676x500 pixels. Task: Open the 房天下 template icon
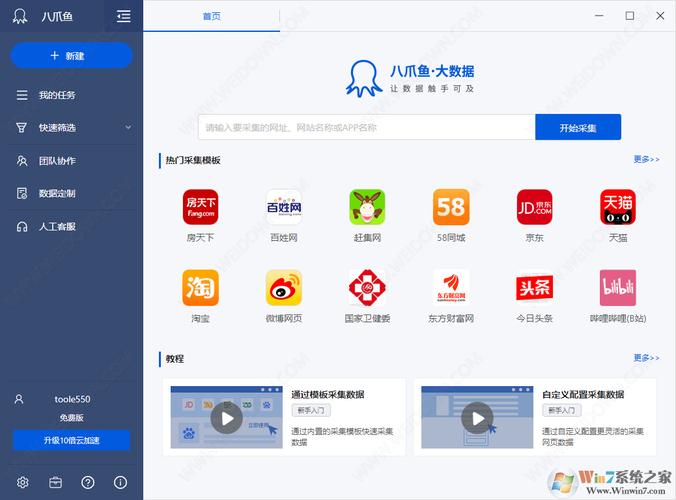tap(200, 207)
